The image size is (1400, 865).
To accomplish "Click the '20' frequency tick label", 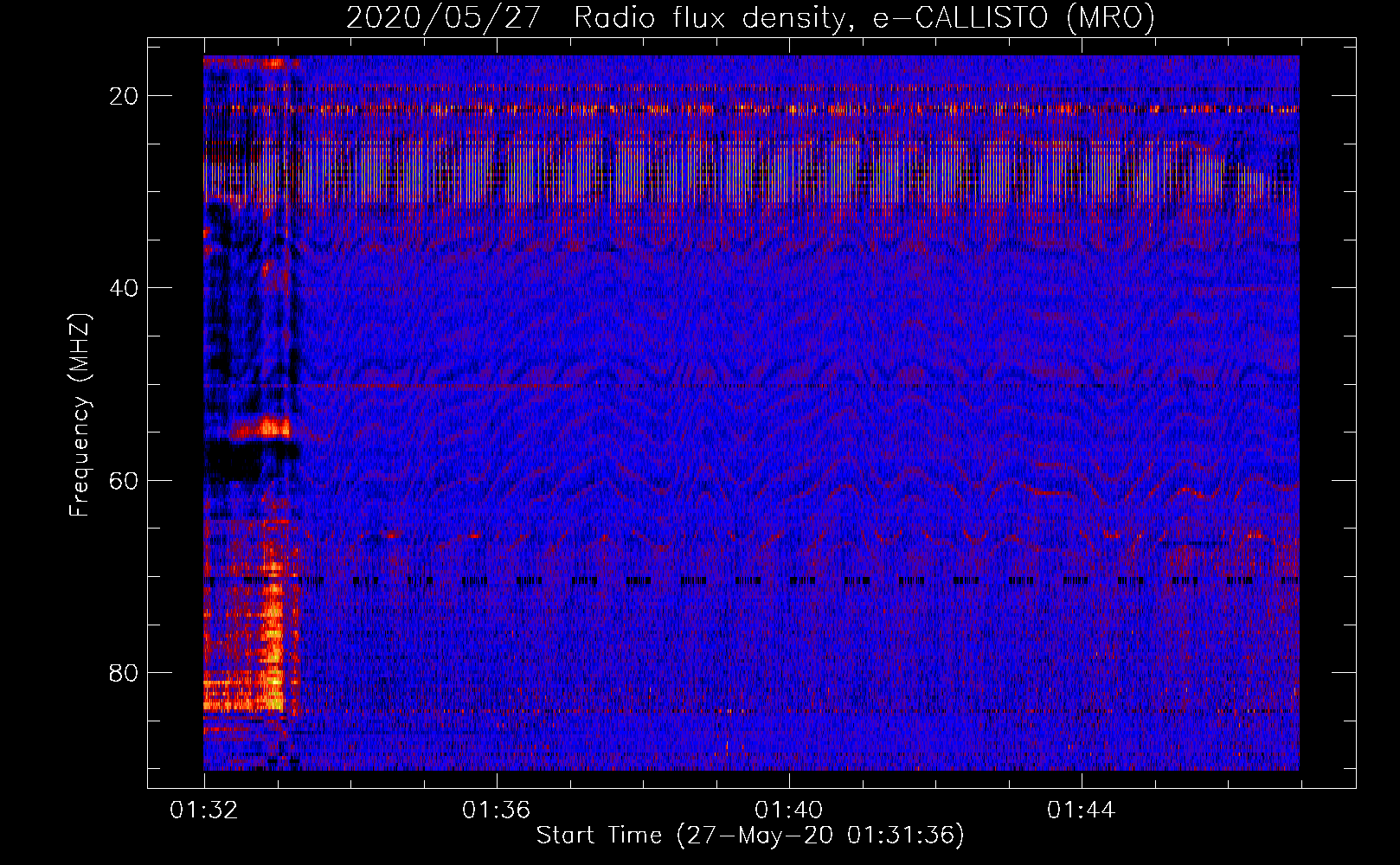I will click(x=124, y=96).
